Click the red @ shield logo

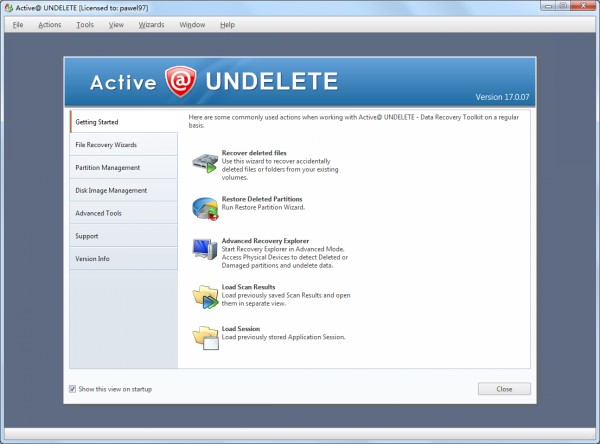click(181, 81)
